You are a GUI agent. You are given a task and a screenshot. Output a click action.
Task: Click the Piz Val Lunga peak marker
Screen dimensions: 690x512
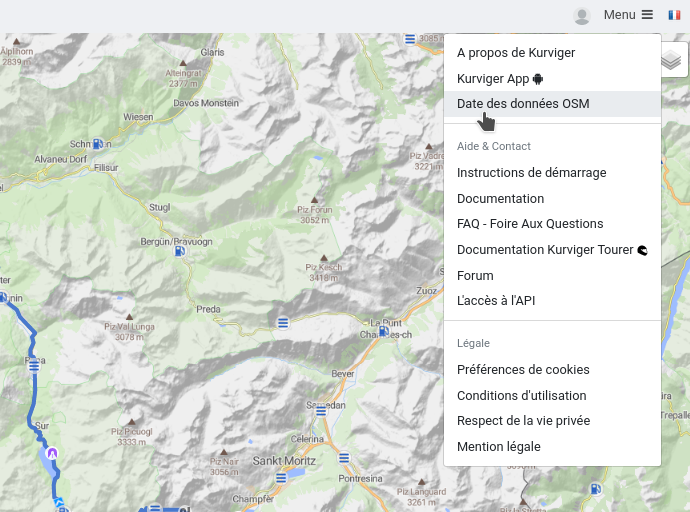(x=129, y=317)
